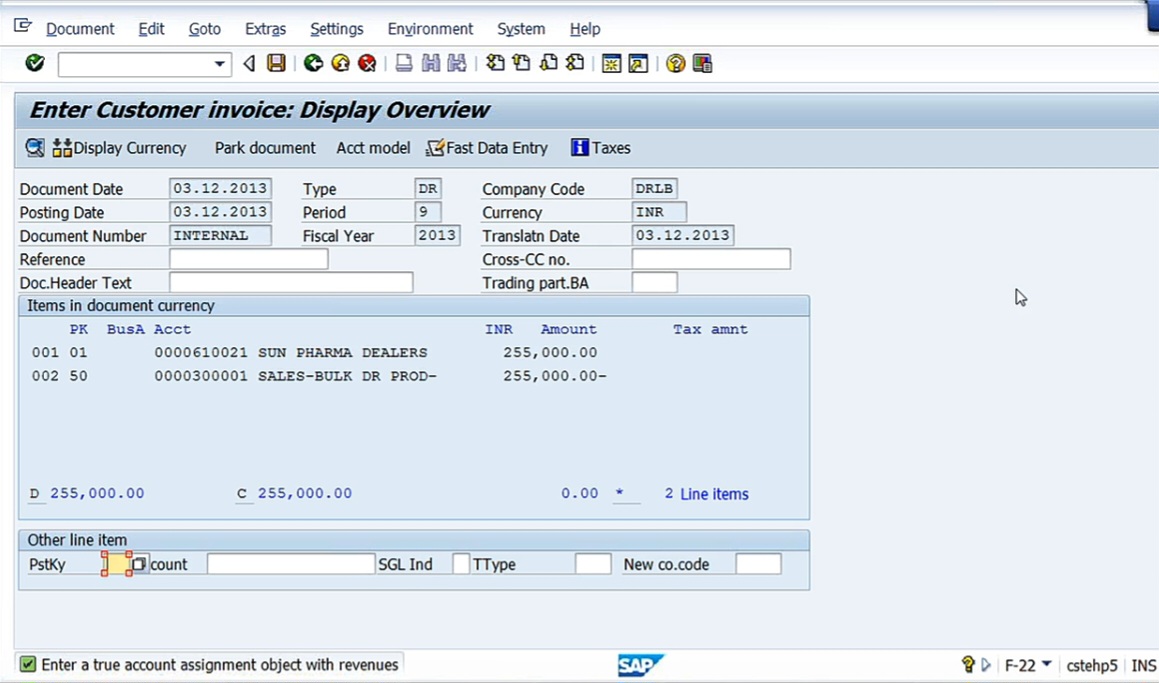Click the credit total 255,000.00
1159x683 pixels.
[x=305, y=493]
